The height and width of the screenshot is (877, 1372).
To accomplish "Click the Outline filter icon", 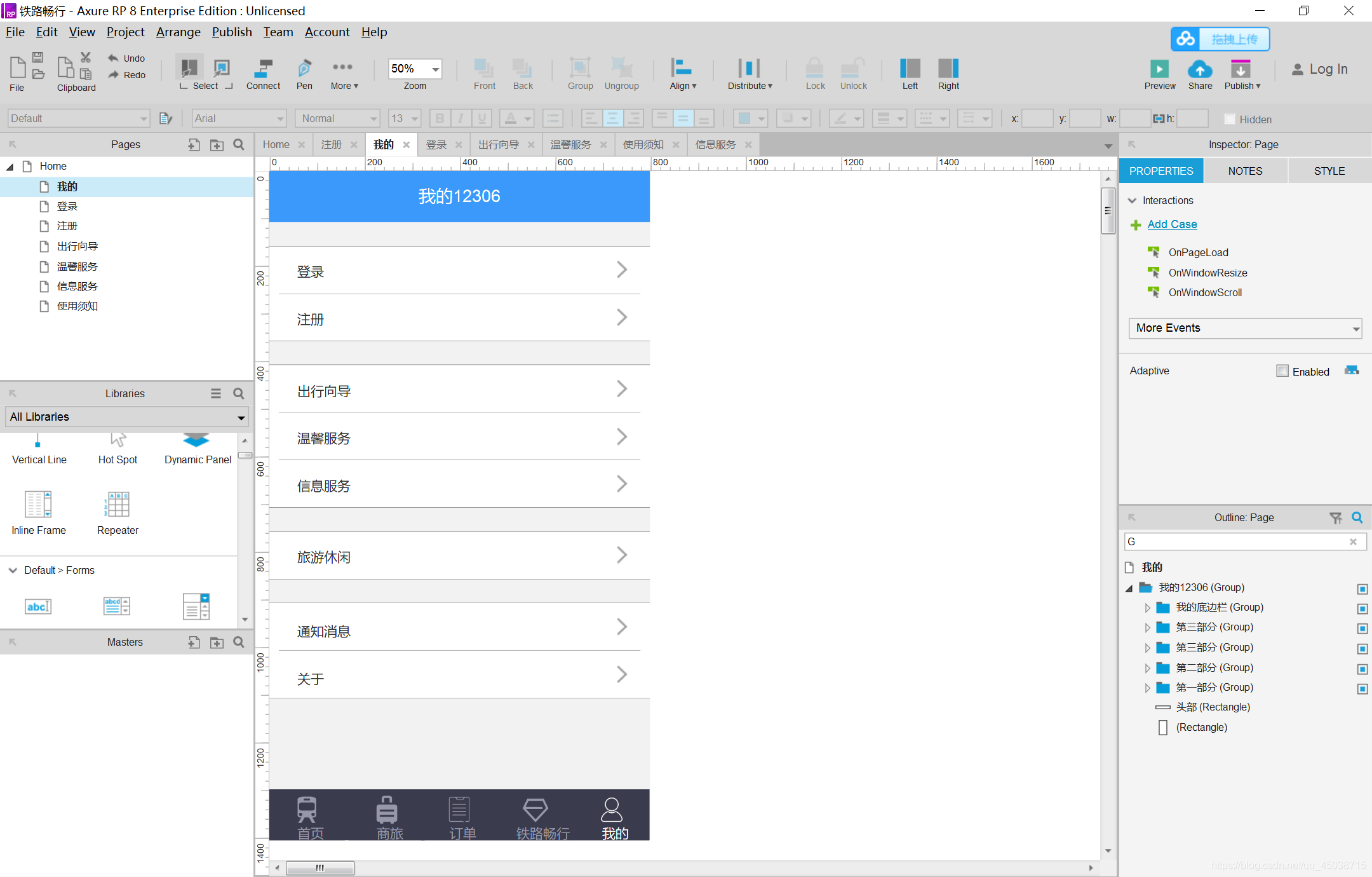I will tap(1336, 518).
